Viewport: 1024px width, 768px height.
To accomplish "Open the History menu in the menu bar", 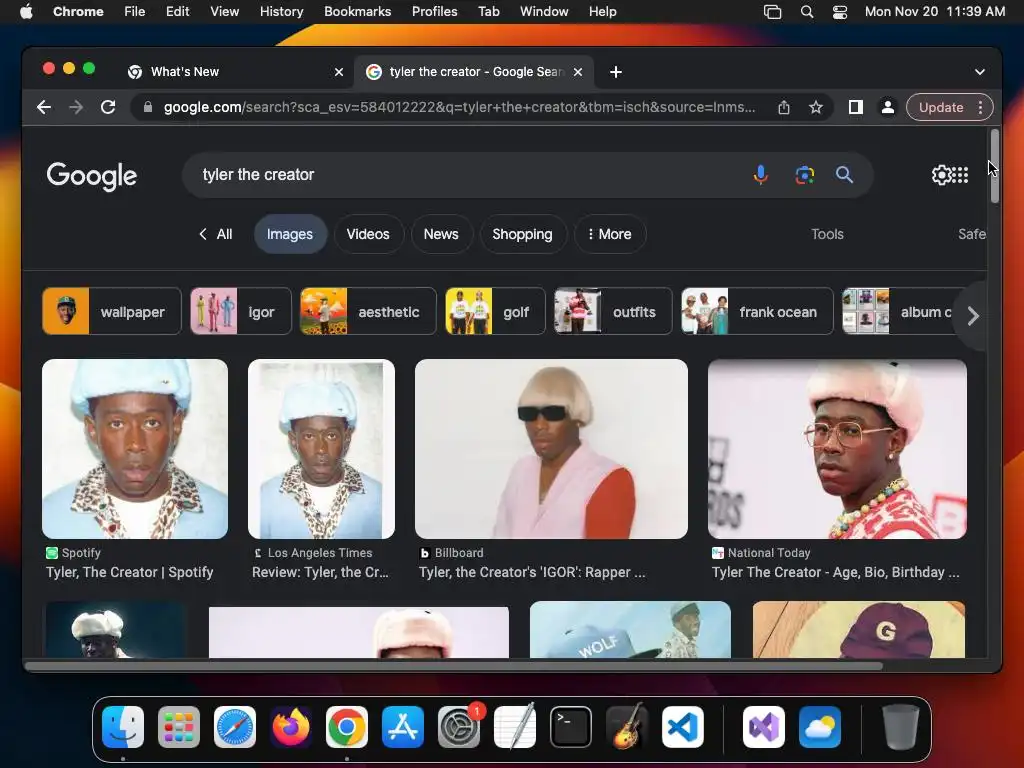I will (281, 12).
